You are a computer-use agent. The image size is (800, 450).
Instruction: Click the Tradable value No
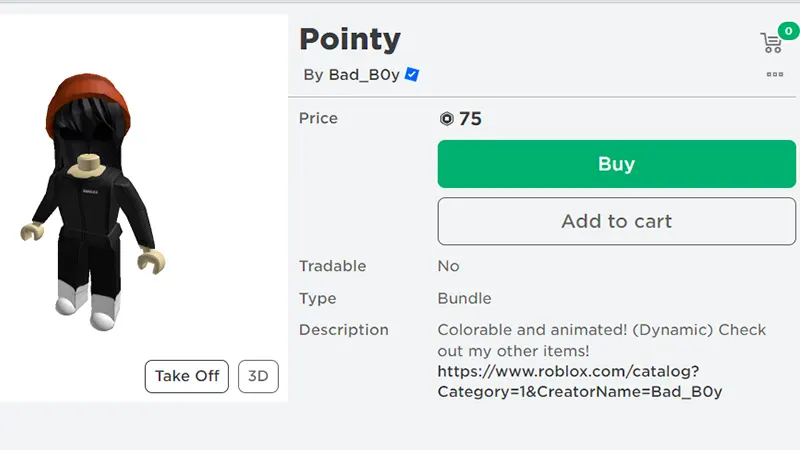tap(448, 266)
